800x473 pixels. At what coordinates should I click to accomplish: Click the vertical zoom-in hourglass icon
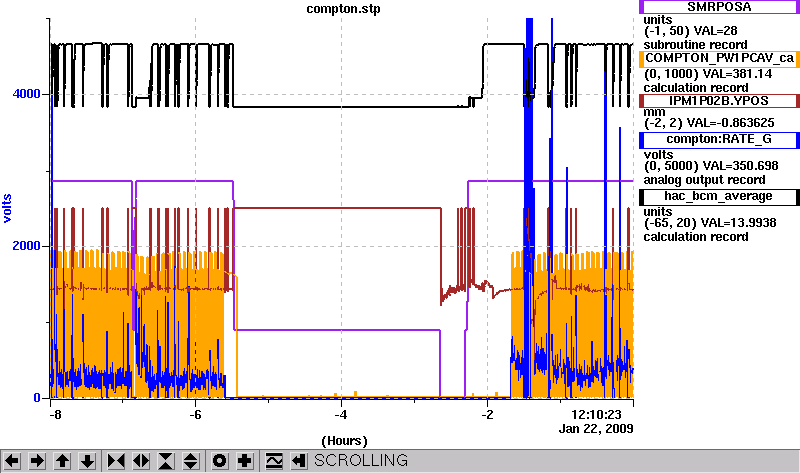pyautogui.click(x=166, y=461)
